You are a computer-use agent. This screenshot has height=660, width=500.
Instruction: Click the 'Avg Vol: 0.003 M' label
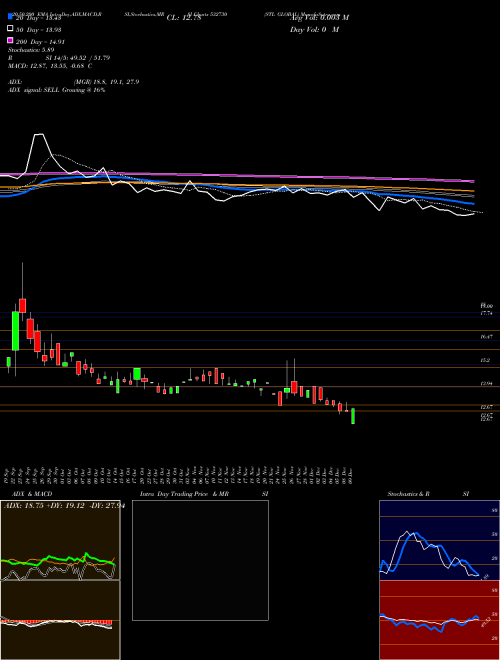coord(319,18)
